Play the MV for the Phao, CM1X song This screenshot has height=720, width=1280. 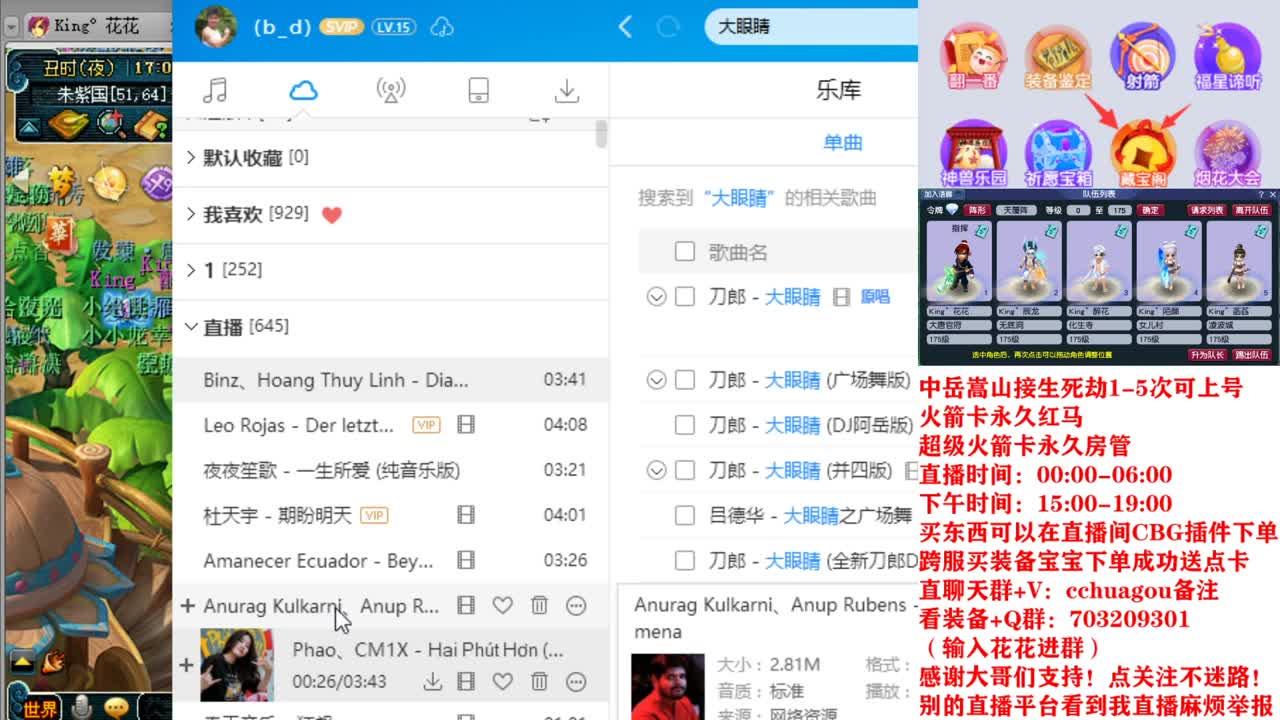[466, 682]
